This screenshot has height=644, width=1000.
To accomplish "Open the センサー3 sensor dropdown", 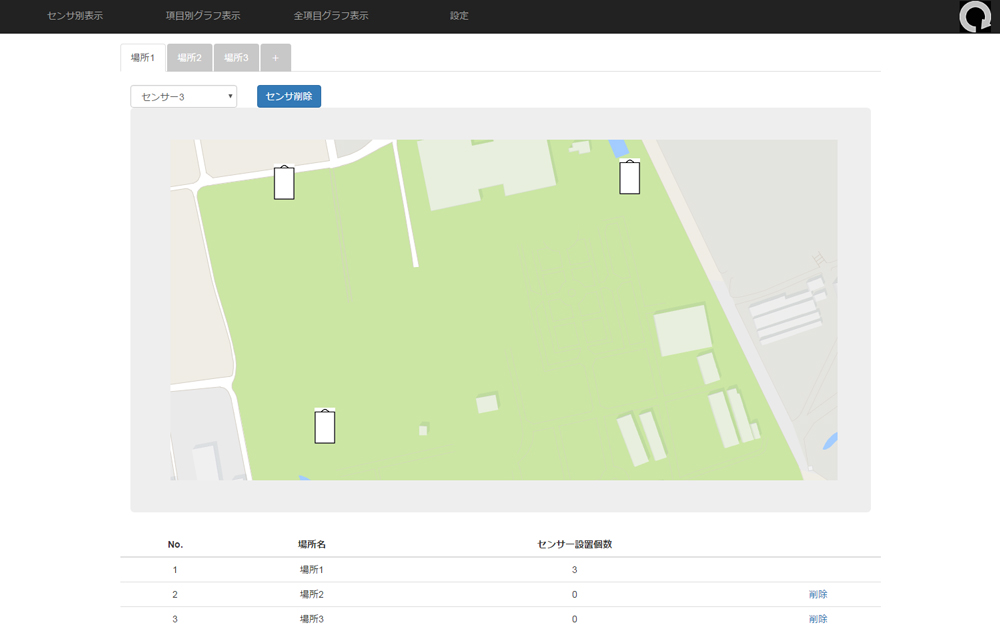I will (183, 96).
